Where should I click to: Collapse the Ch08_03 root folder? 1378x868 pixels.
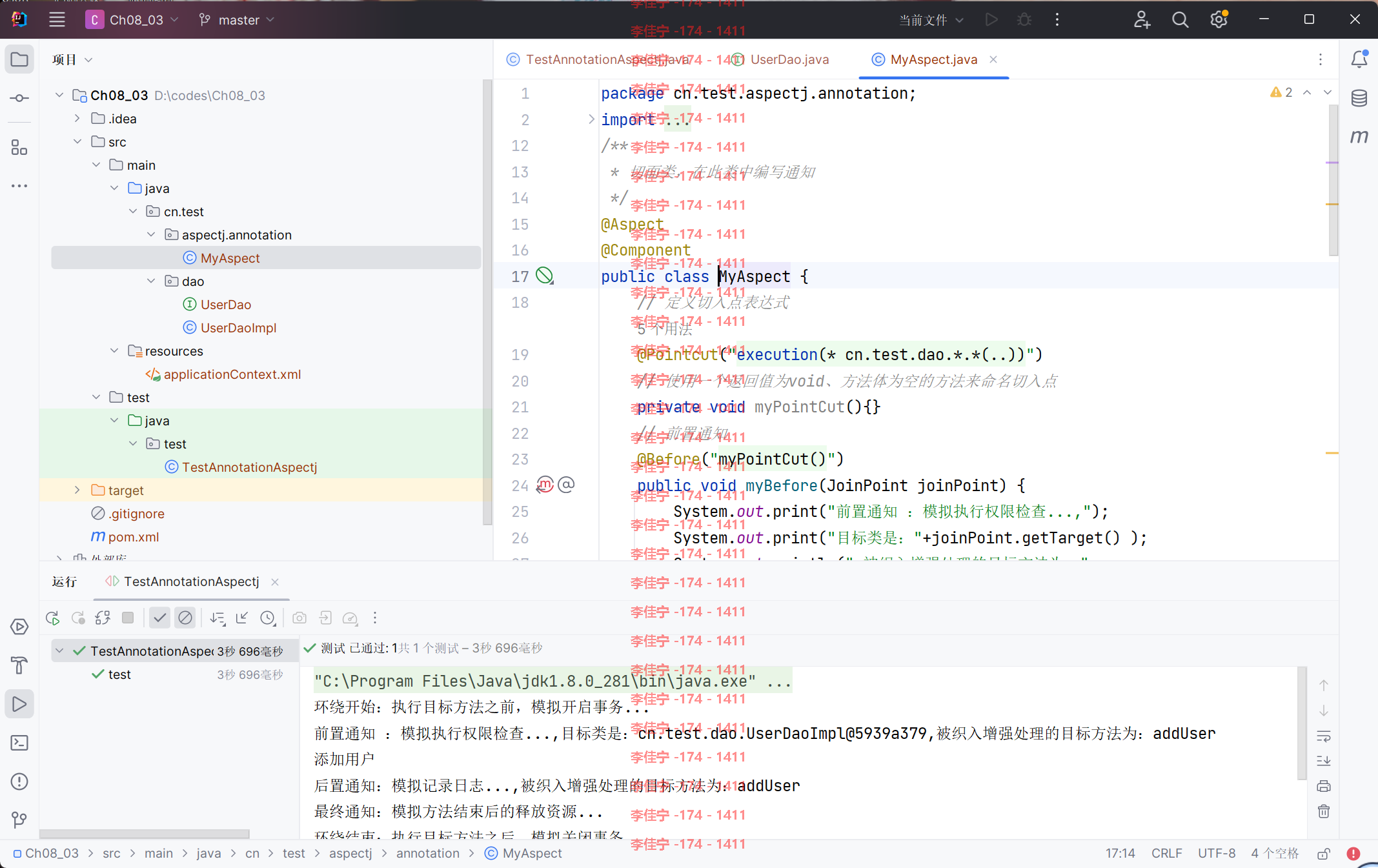tap(59, 95)
